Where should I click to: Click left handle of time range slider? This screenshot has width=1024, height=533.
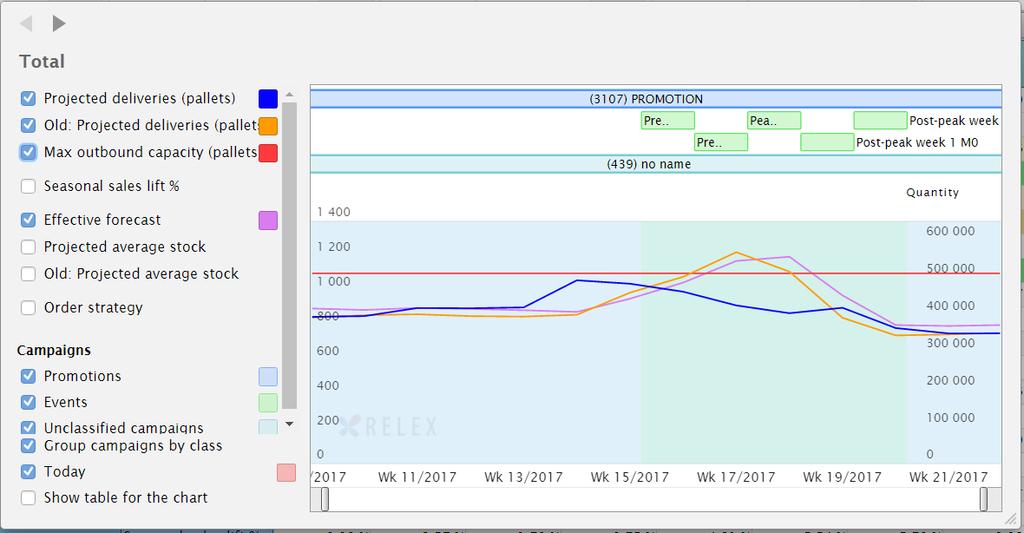click(x=325, y=500)
